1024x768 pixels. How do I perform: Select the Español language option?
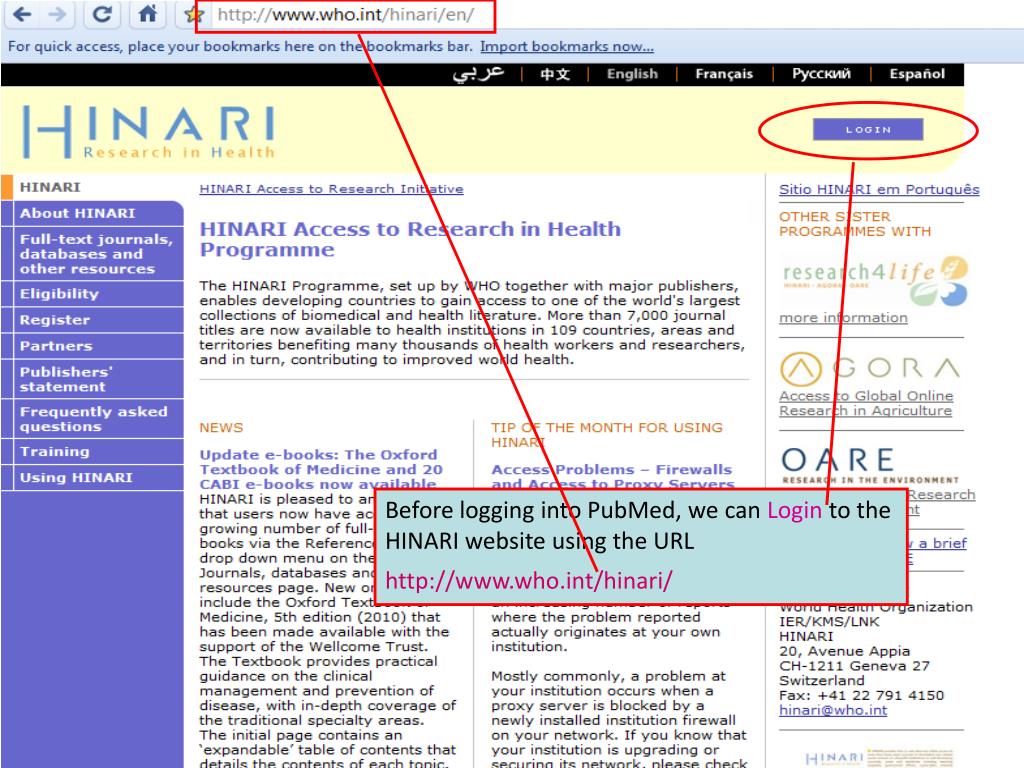tap(917, 74)
